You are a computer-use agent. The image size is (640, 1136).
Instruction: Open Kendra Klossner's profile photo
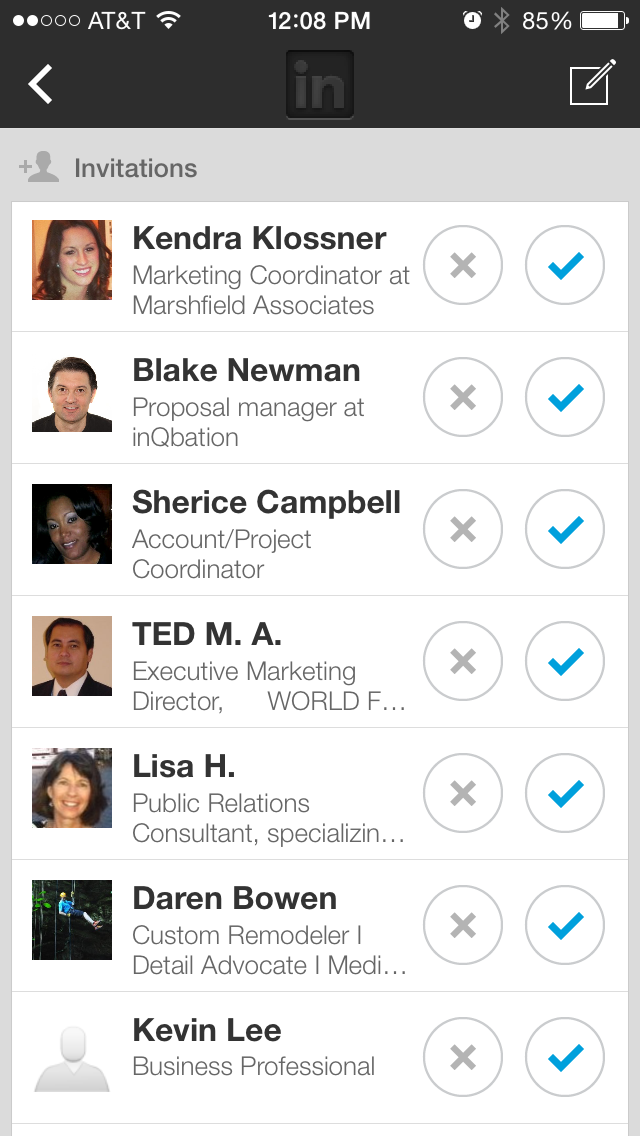click(72, 260)
